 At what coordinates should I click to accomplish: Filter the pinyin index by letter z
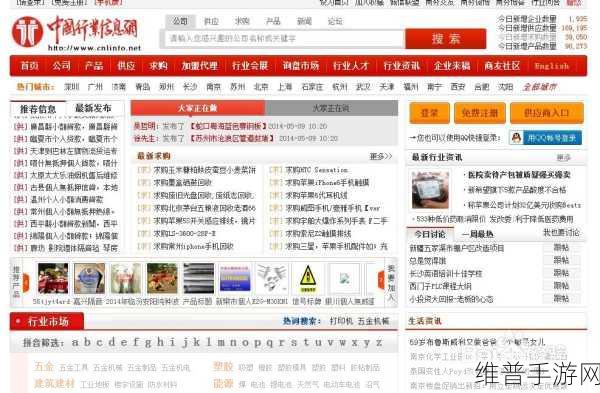378,342
